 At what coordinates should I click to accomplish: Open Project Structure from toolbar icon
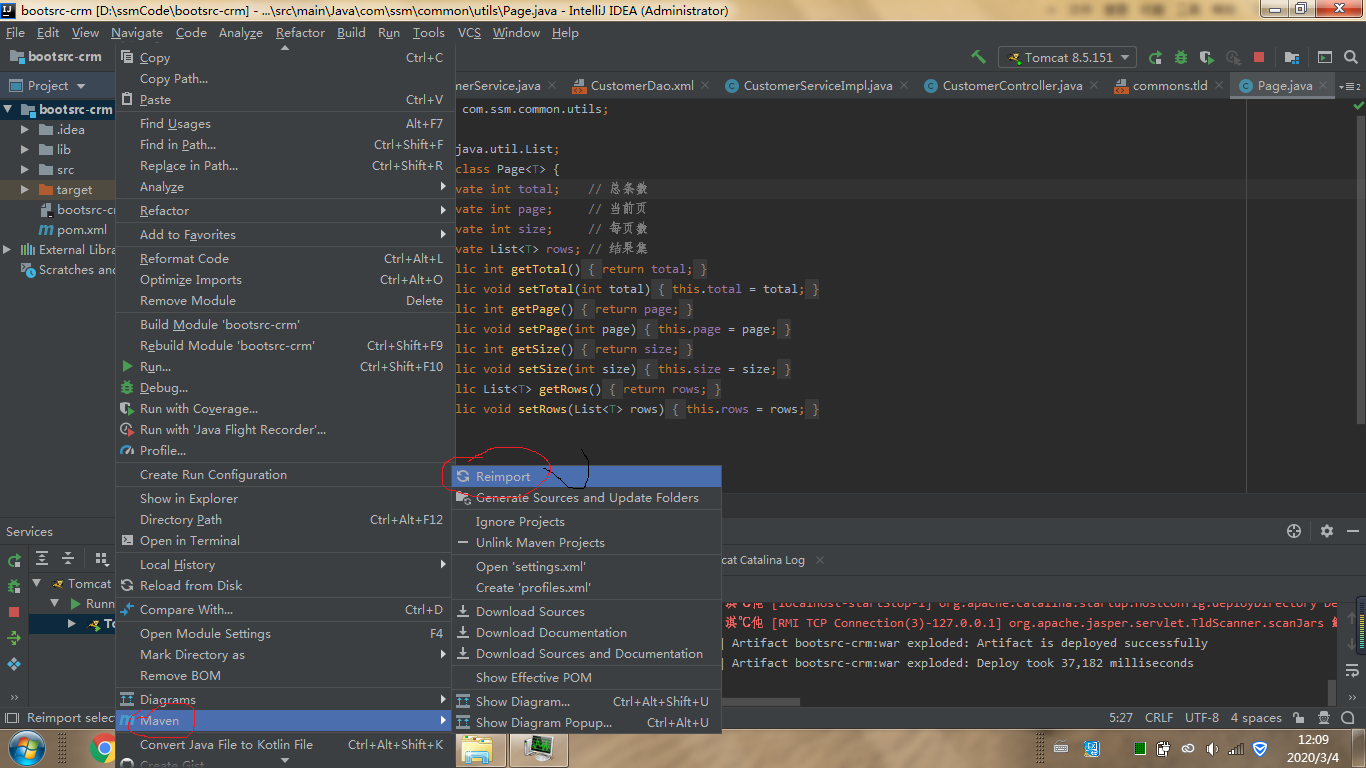pyautogui.click(x=1292, y=57)
